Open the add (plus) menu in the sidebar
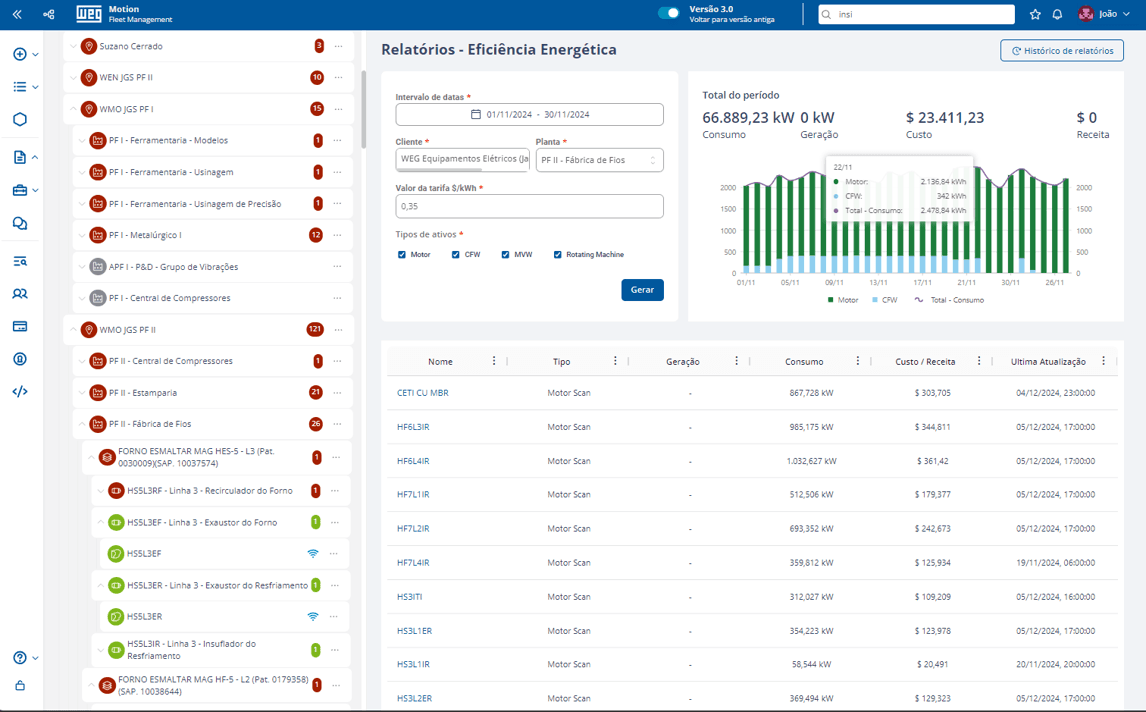1146x712 pixels. [20, 54]
